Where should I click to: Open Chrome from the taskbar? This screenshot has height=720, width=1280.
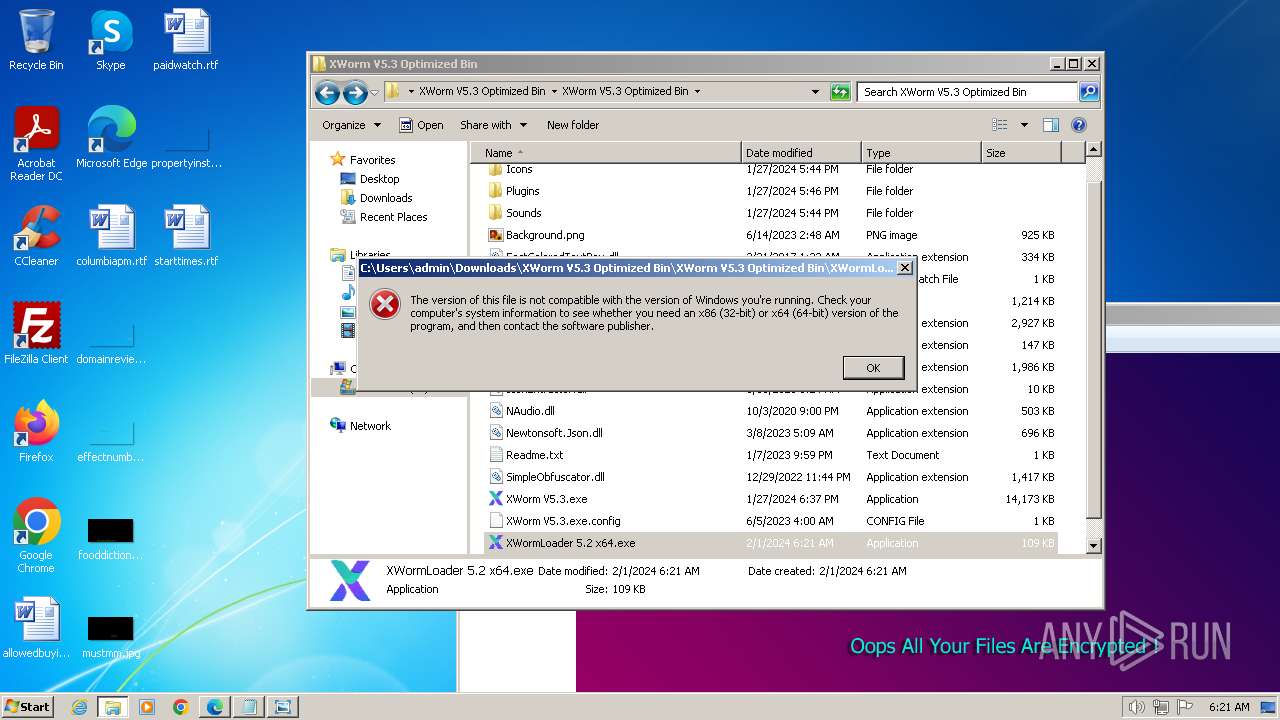tap(181, 707)
